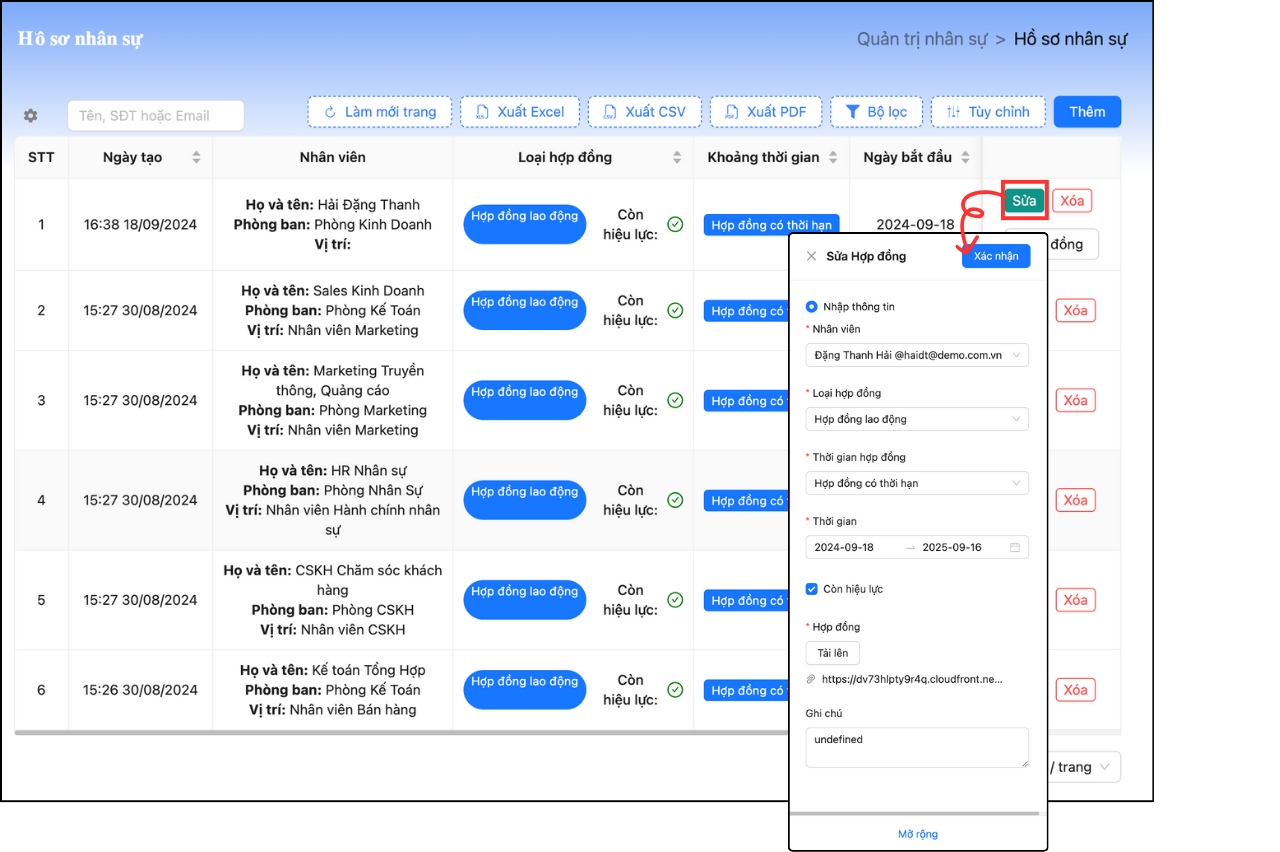Click the search field for Tên, SĐT hoặc Email
1280x852 pixels.
tap(155, 116)
